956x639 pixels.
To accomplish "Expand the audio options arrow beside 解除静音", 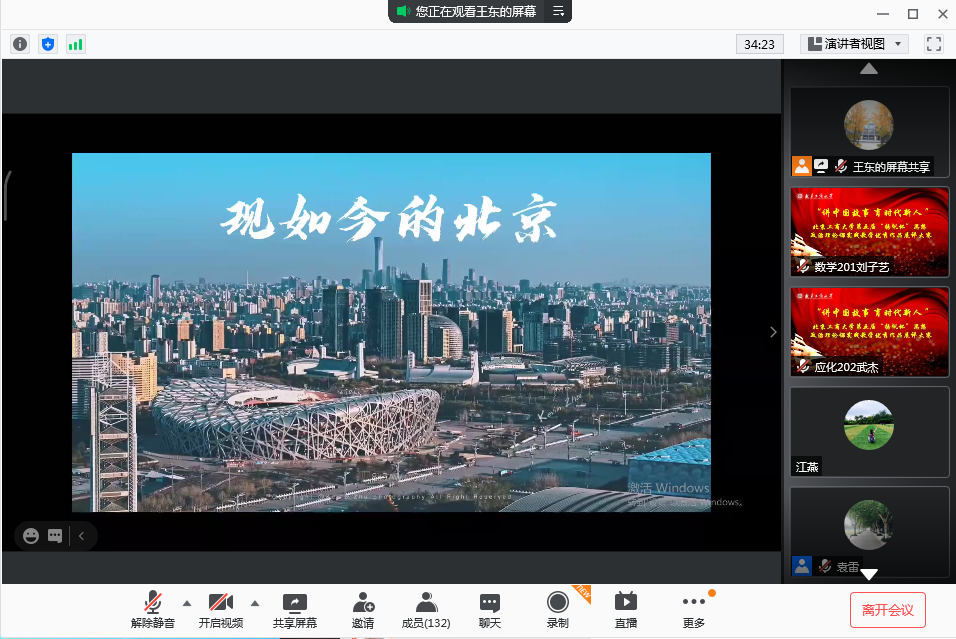I will (186, 603).
